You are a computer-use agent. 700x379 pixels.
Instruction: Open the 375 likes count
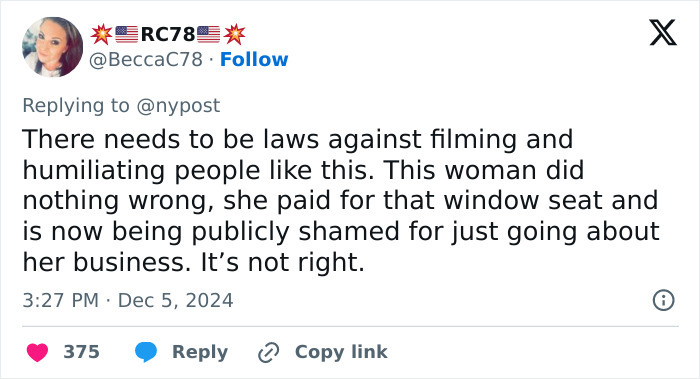(81, 352)
